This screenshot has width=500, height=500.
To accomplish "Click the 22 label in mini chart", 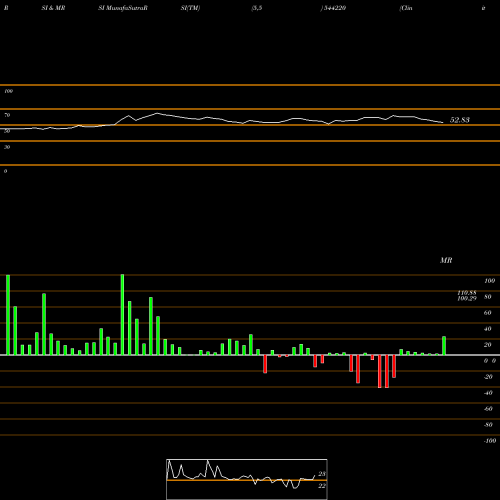I will (x=322, y=486).
